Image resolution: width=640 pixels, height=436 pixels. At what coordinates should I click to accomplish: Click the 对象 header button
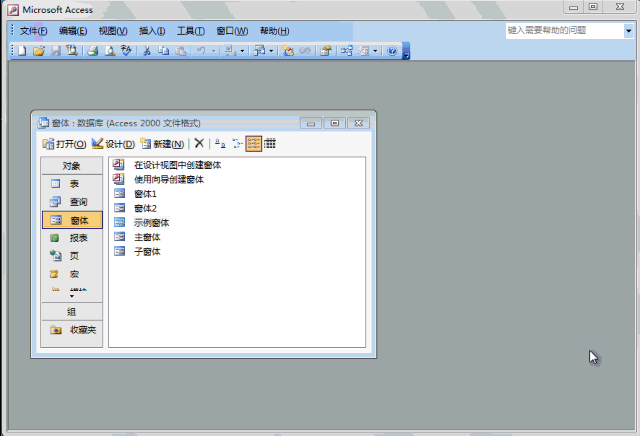click(x=72, y=166)
